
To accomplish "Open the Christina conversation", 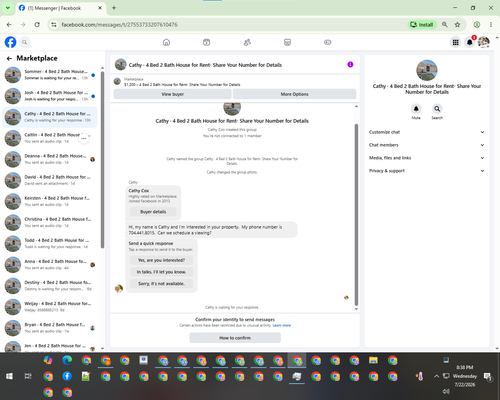I will click(x=50, y=222).
